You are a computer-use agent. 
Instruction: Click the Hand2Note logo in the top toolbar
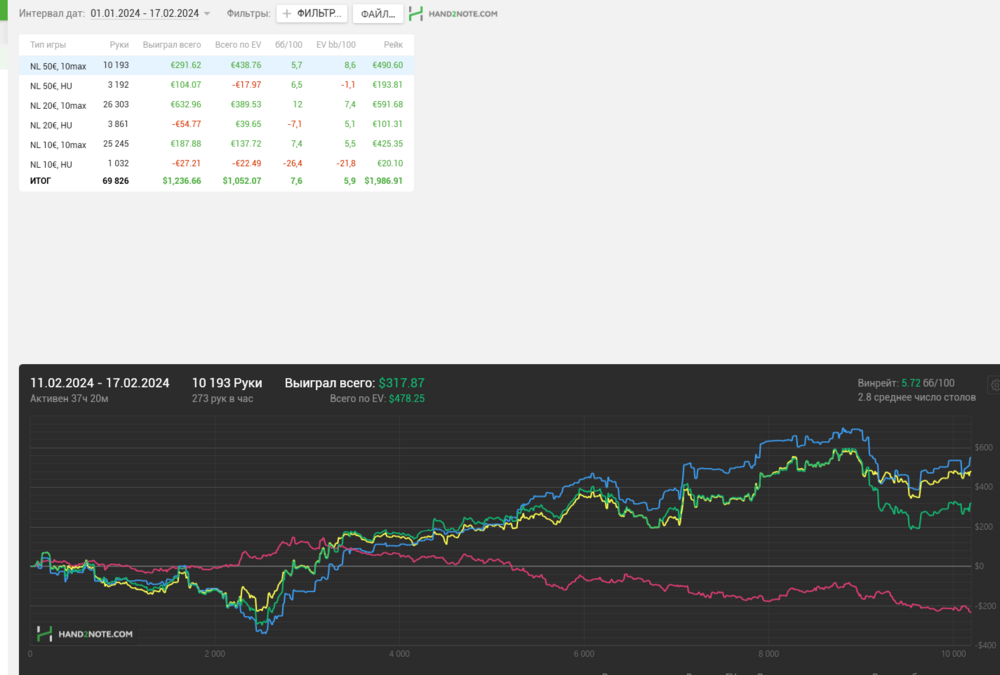pyautogui.click(x=453, y=13)
